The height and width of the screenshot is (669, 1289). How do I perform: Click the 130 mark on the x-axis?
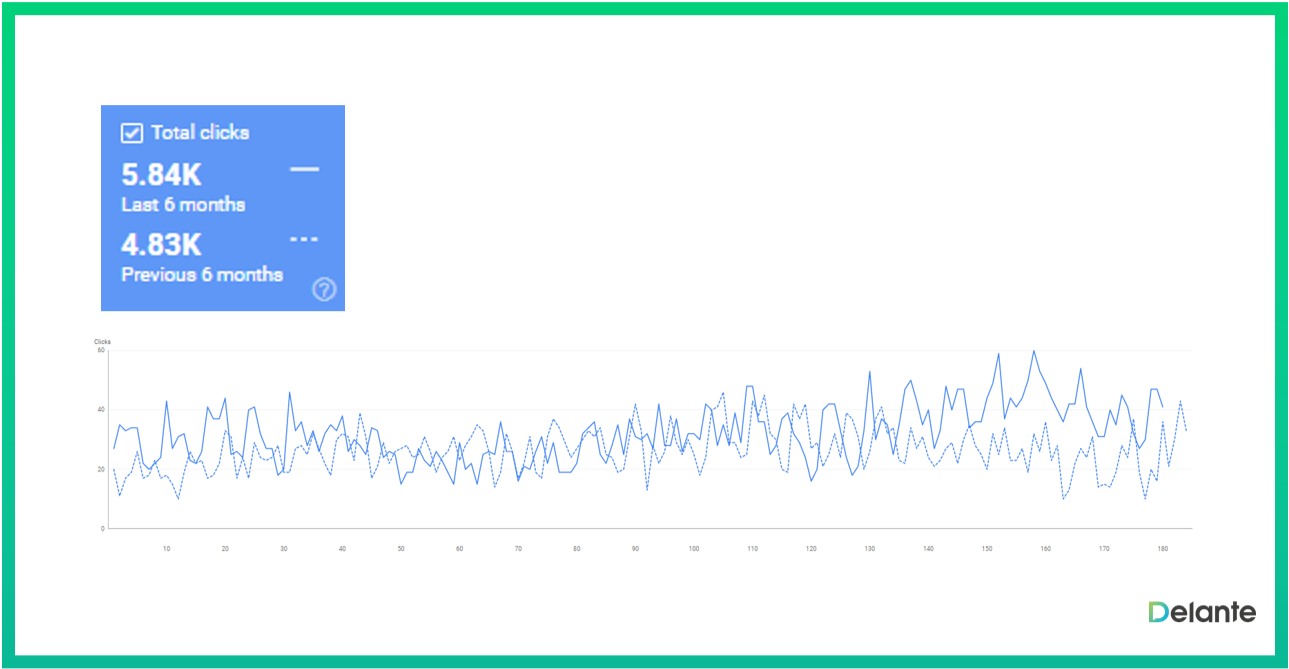(x=870, y=548)
